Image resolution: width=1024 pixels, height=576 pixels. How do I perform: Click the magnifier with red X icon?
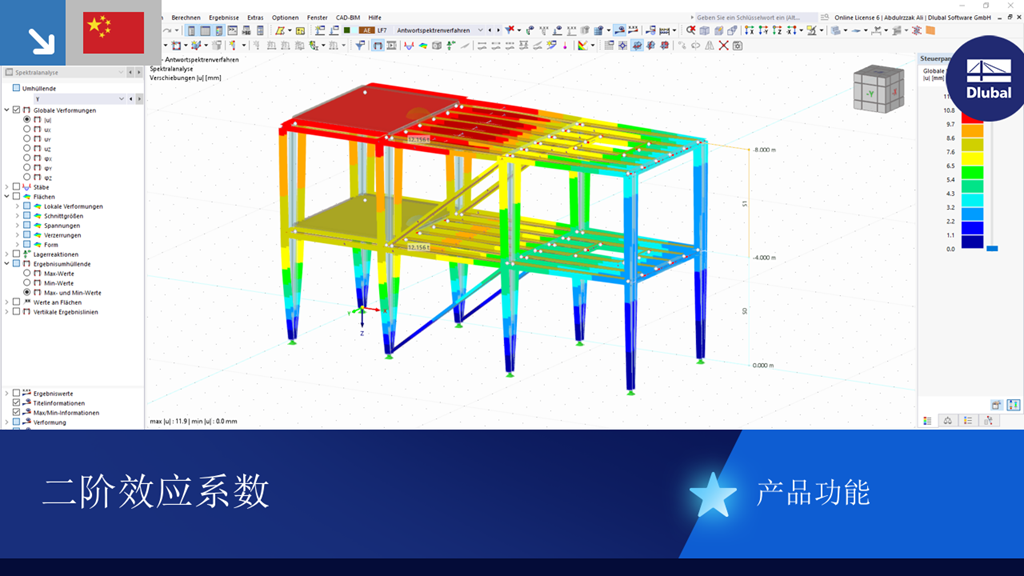tap(691, 30)
